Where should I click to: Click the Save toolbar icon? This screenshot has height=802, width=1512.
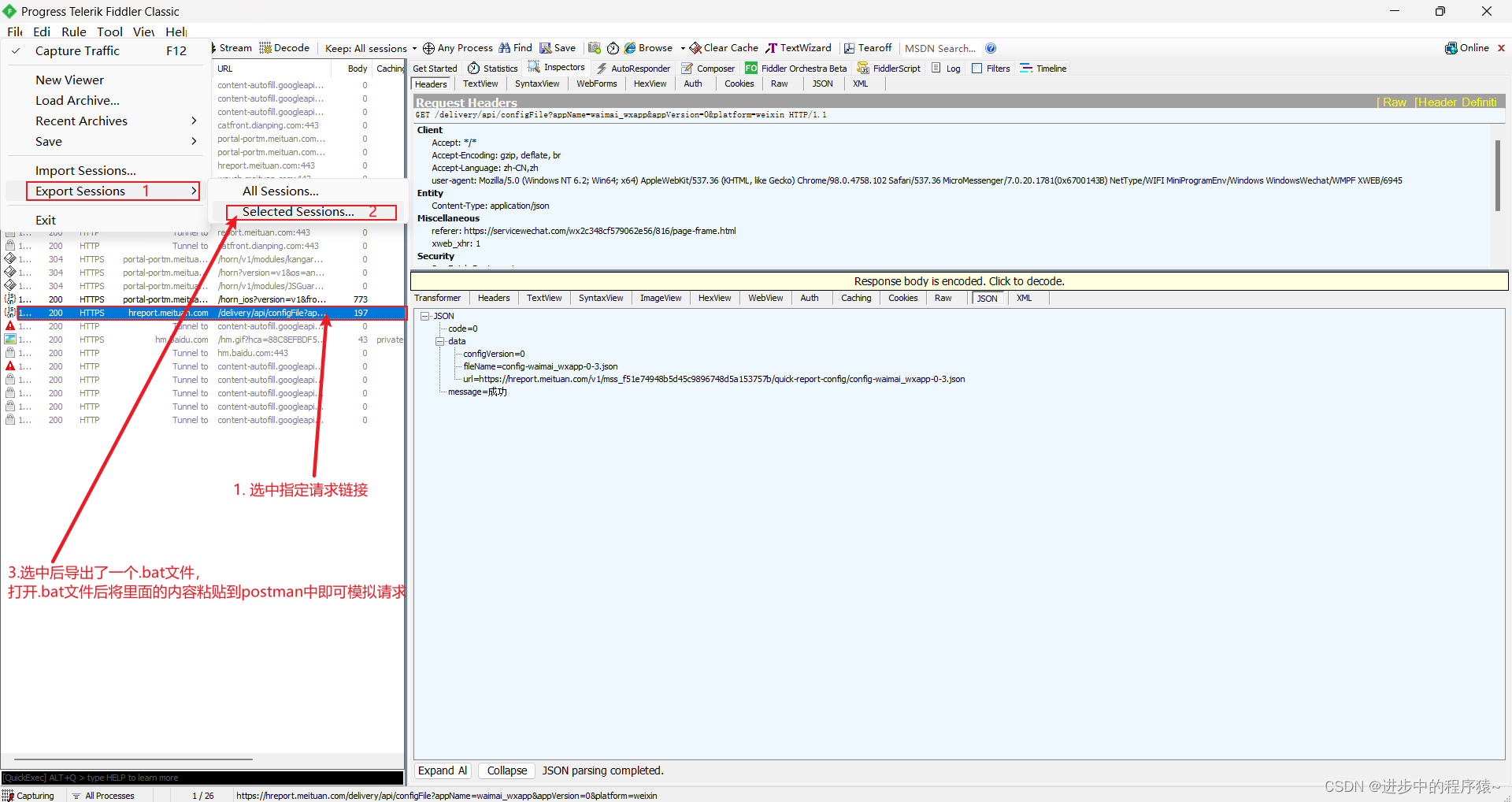pos(545,48)
